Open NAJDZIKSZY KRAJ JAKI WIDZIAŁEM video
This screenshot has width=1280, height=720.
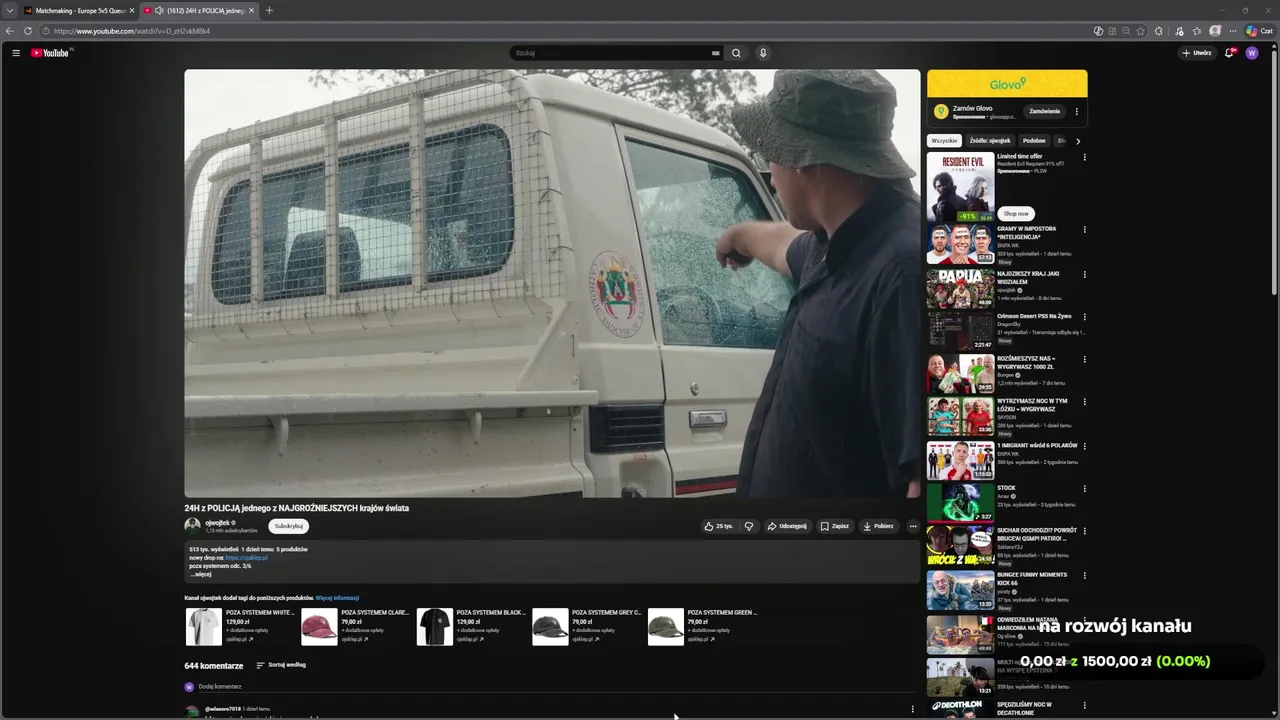tap(960, 288)
